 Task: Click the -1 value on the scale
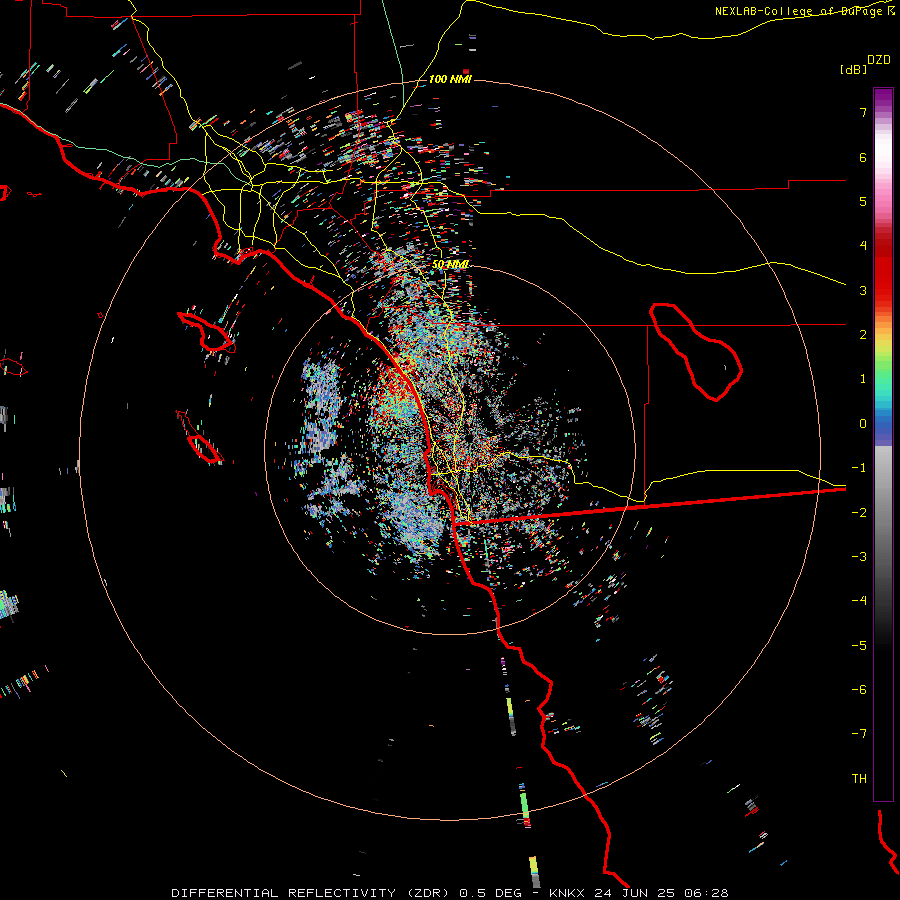pyautogui.click(x=859, y=468)
